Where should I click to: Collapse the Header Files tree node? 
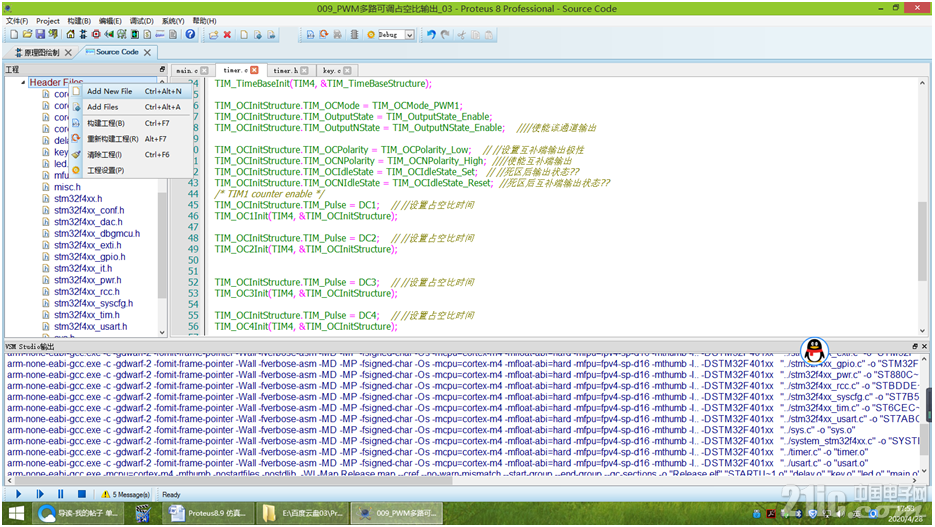pos(23,82)
